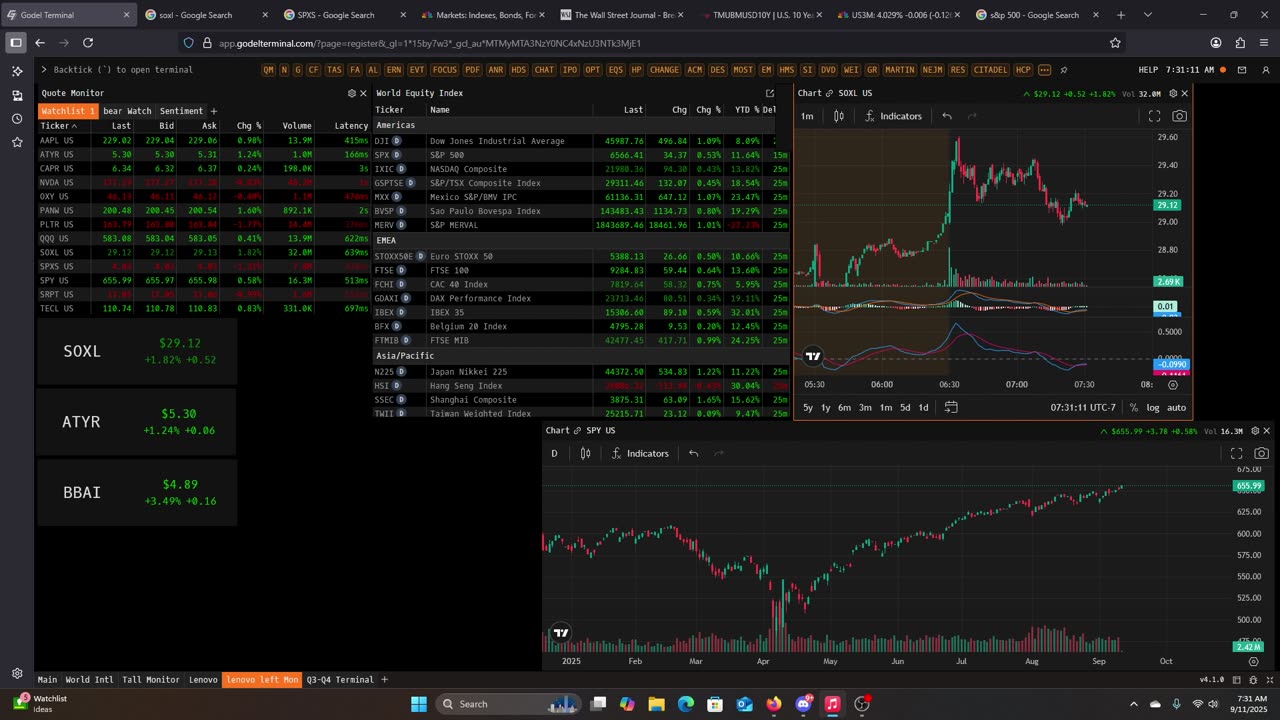Image resolution: width=1280 pixels, height=720 pixels.
Task: Open Indicators in the SPY chart
Action: 639,453
